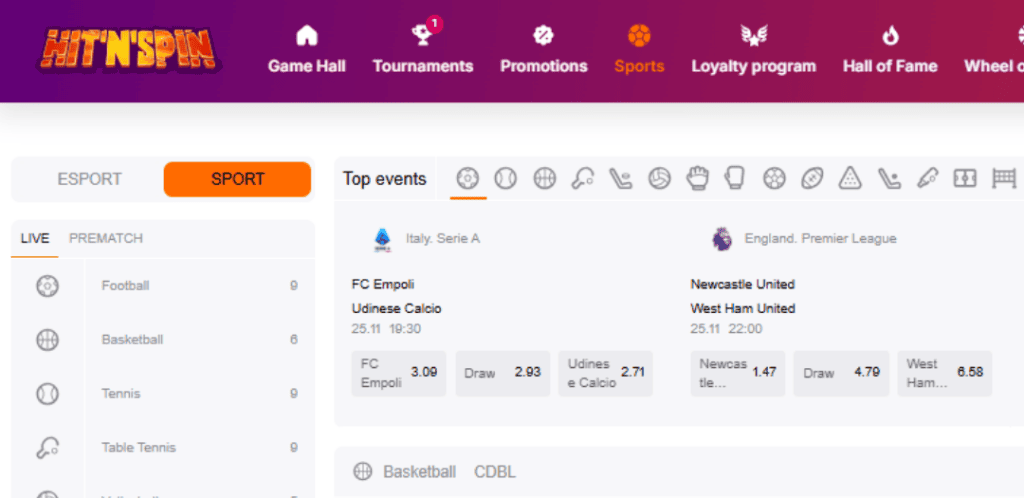The image size is (1024, 498).
Task: Bet on Draw at 2.93
Action: coord(503,373)
